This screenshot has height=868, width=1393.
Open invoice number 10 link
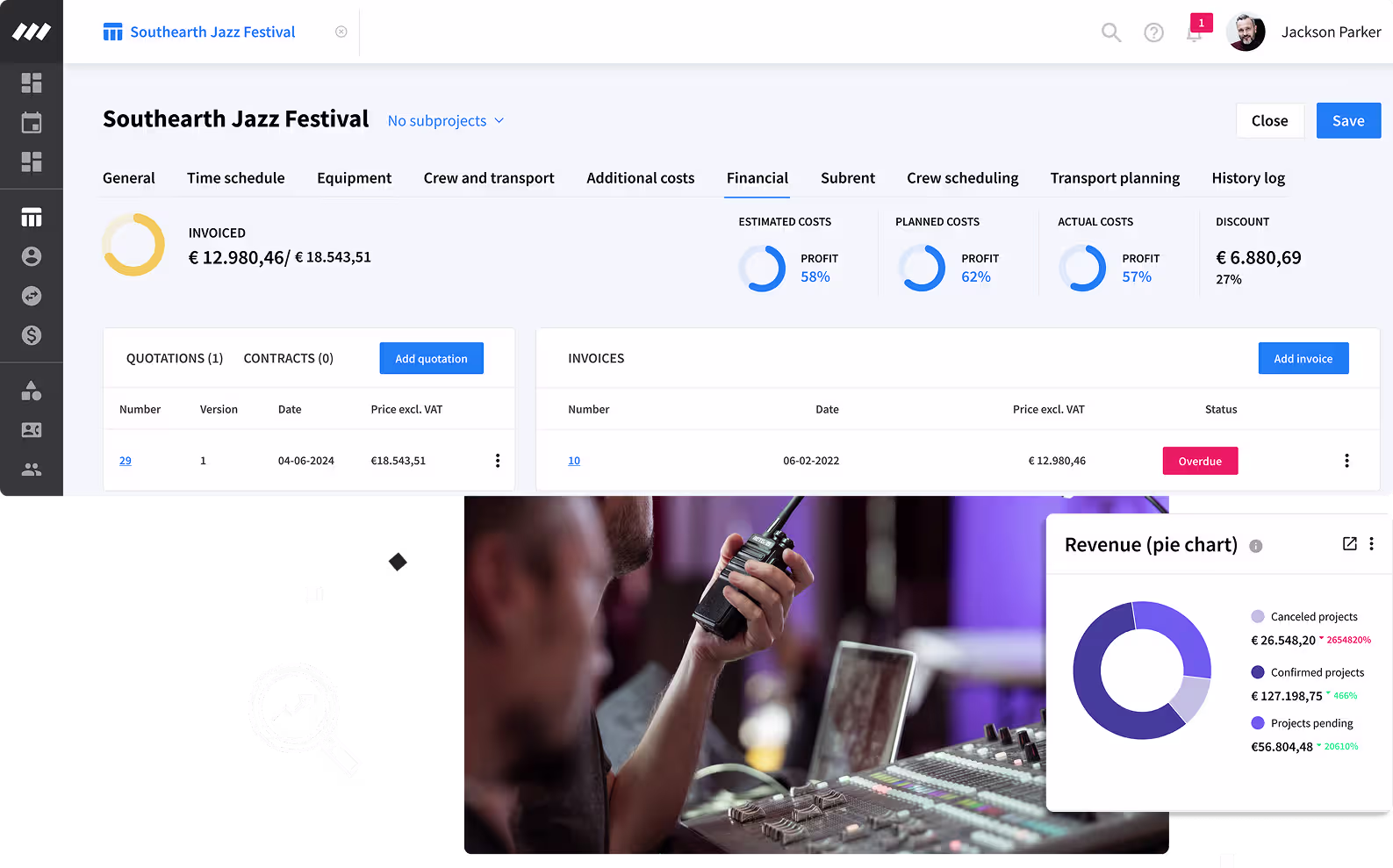[574, 461]
